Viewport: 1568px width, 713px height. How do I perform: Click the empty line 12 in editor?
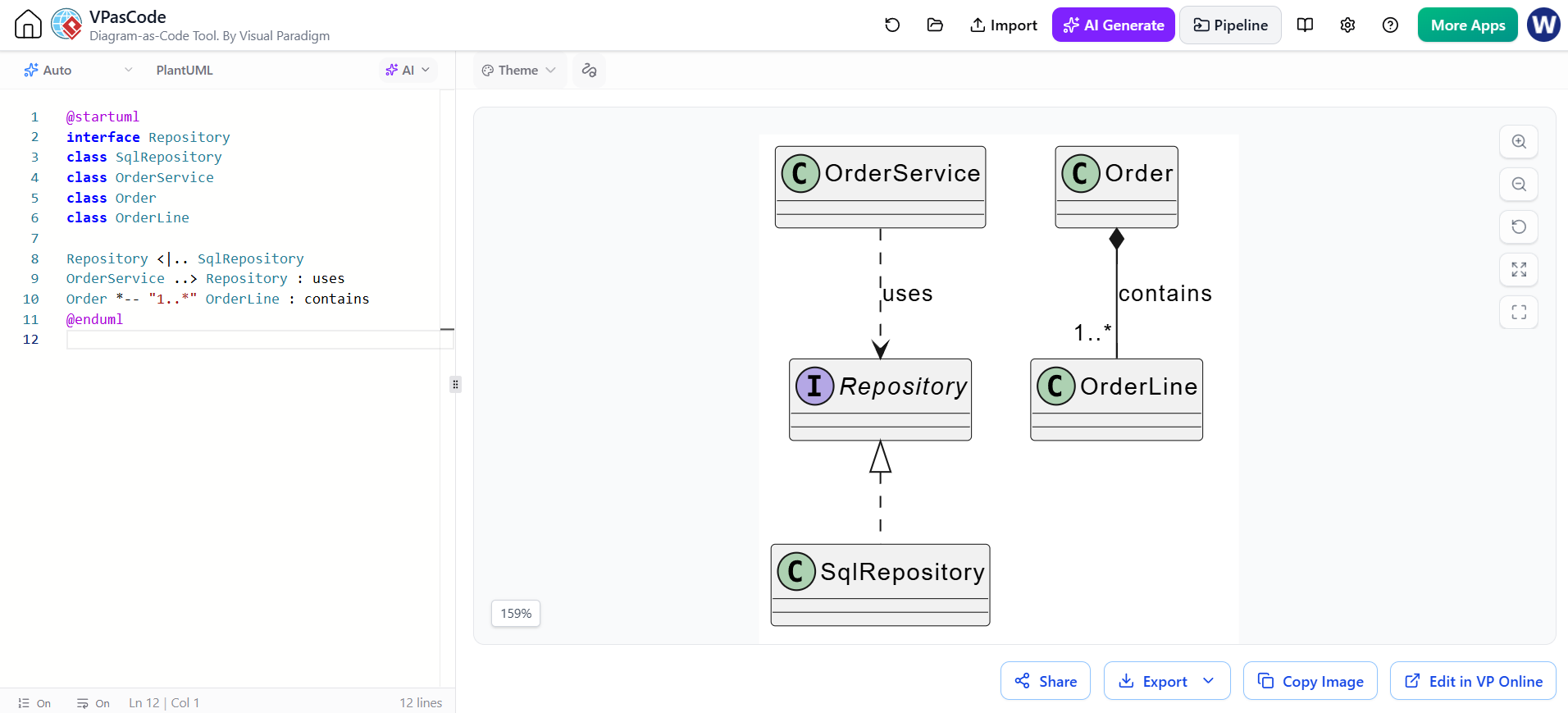(x=259, y=340)
